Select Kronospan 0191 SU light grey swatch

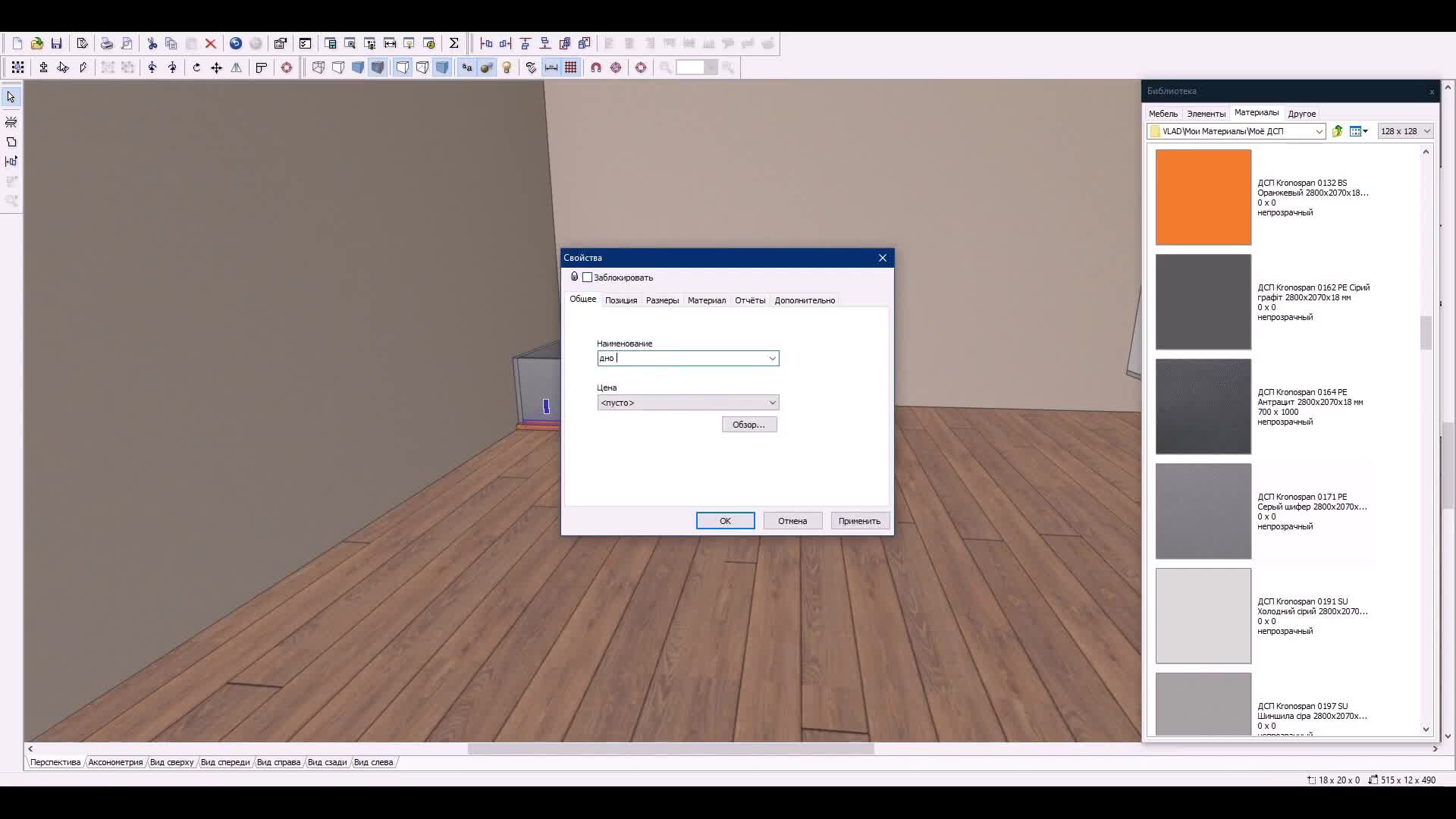pyautogui.click(x=1203, y=616)
